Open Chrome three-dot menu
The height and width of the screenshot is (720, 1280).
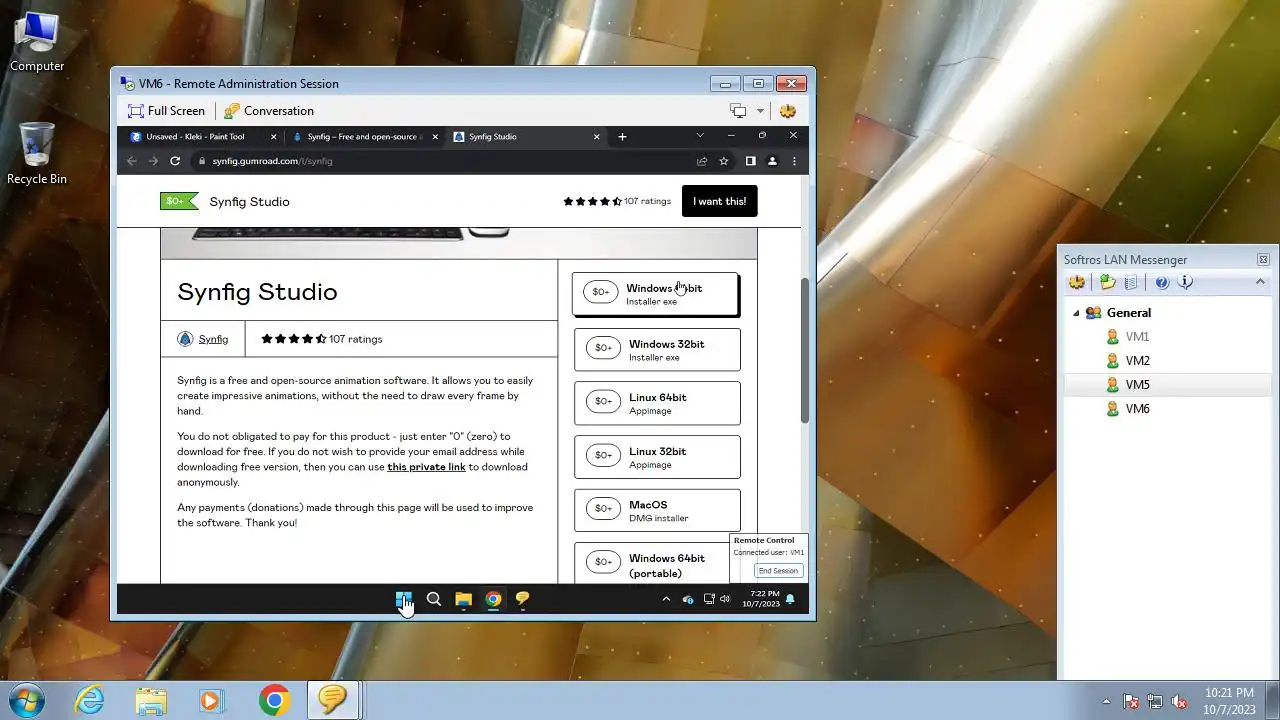point(795,161)
